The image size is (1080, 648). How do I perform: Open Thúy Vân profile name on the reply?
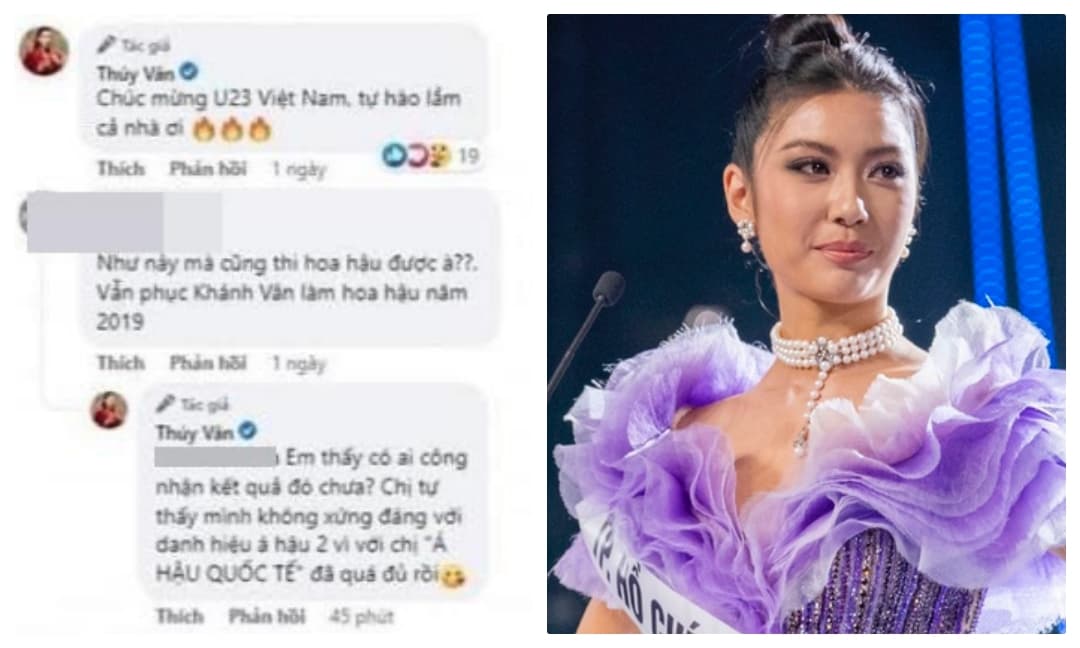tap(195, 432)
